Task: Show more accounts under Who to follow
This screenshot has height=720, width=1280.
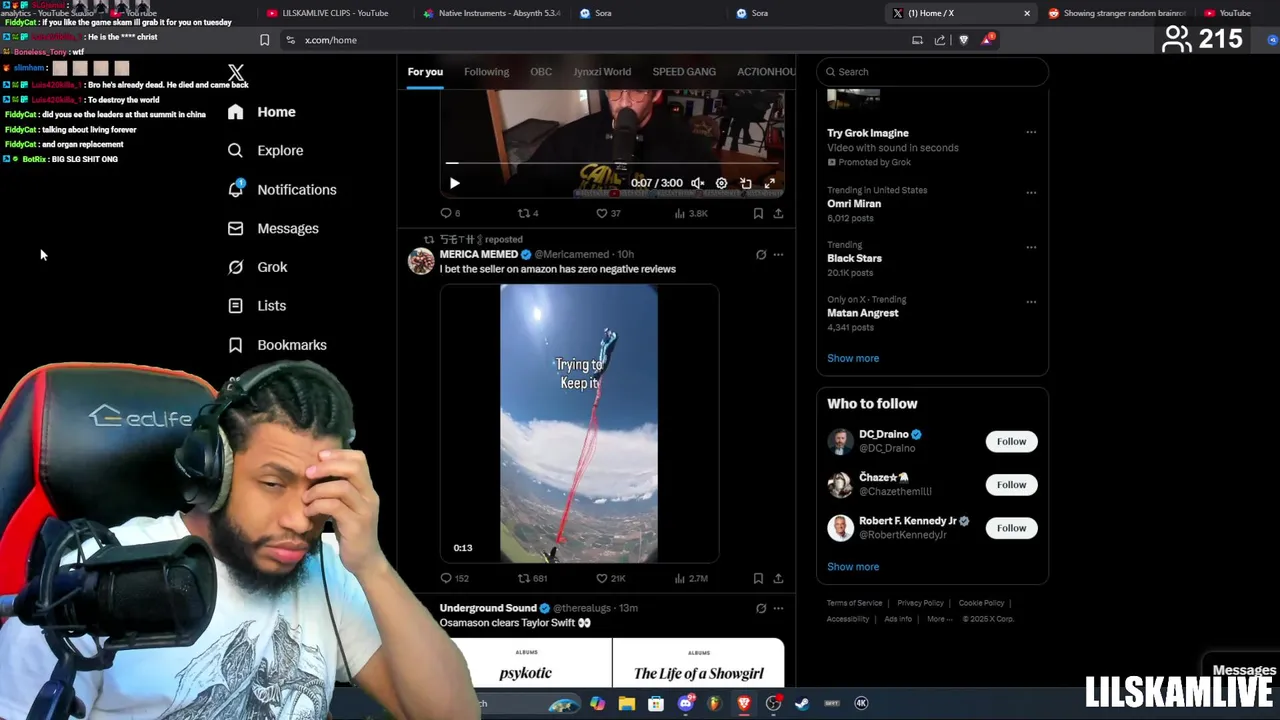Action: click(x=853, y=567)
